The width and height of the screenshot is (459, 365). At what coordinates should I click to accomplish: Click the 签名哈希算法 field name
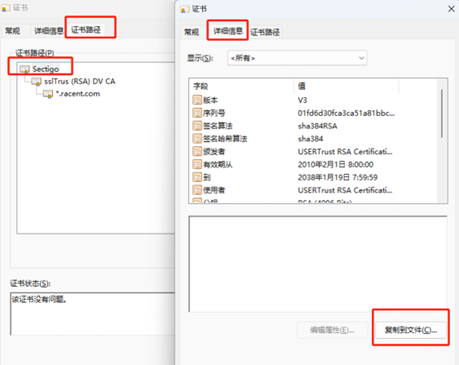pos(225,139)
